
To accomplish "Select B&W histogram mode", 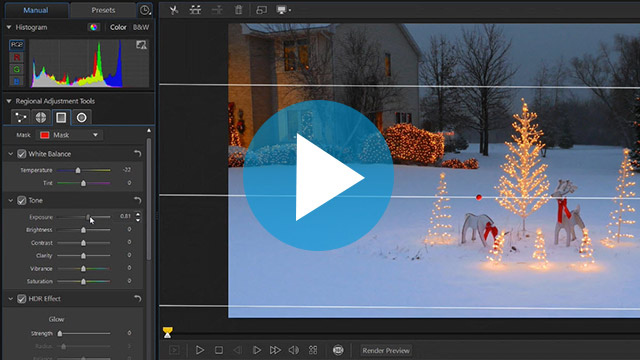I will 141,27.
